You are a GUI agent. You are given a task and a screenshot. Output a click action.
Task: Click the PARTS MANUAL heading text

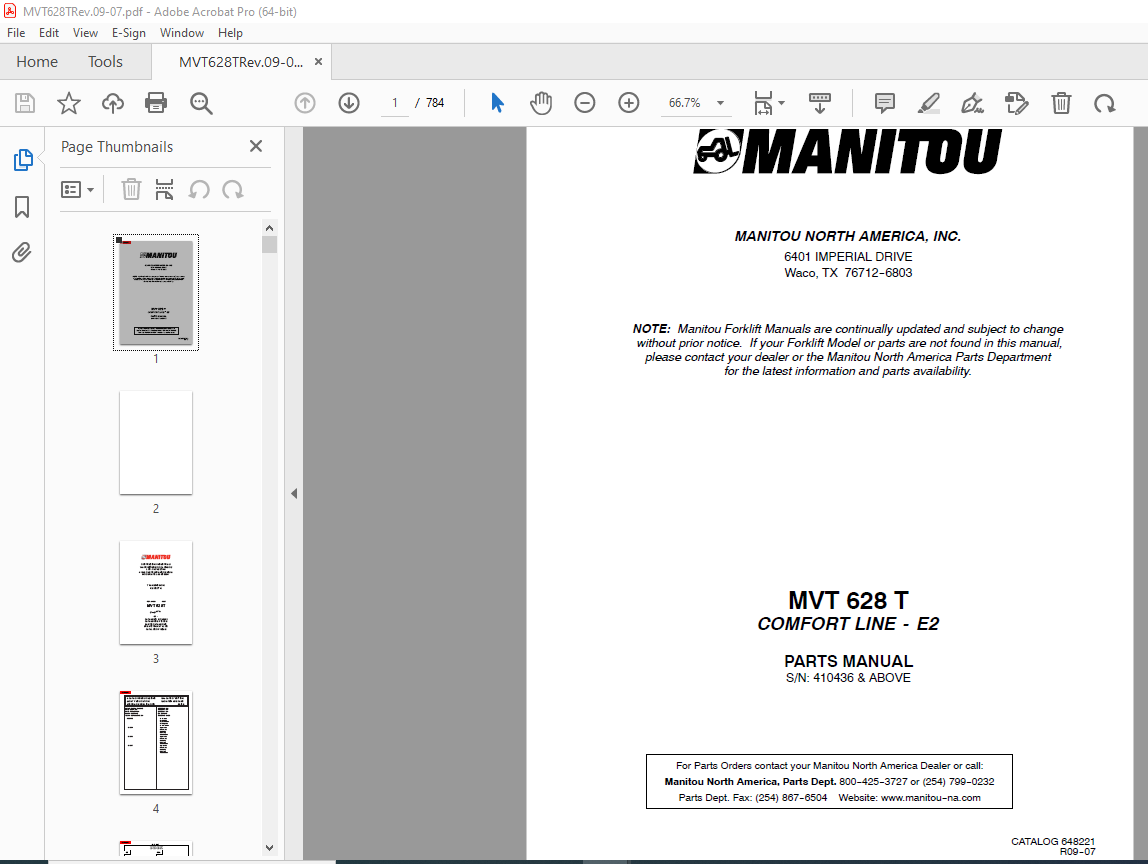tap(849, 661)
